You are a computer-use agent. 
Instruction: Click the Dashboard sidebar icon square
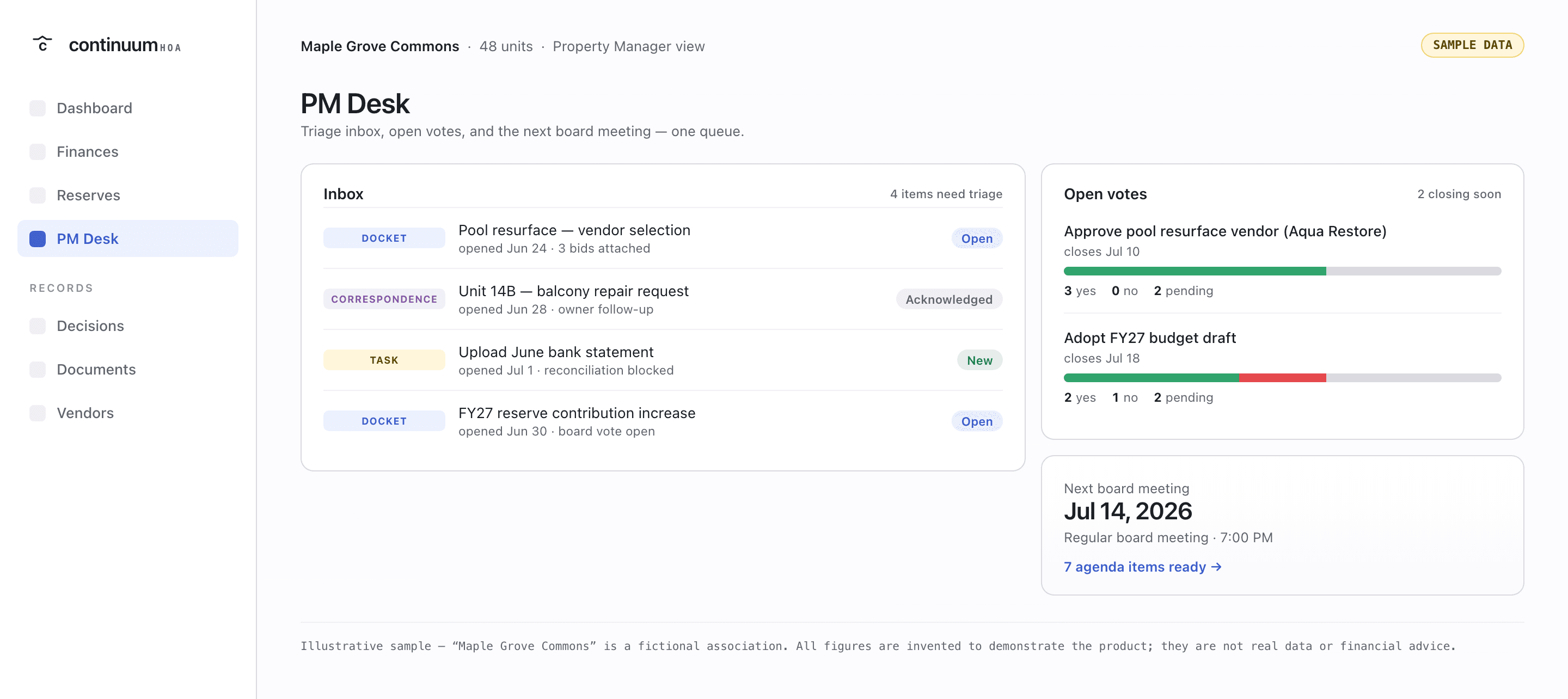38,108
